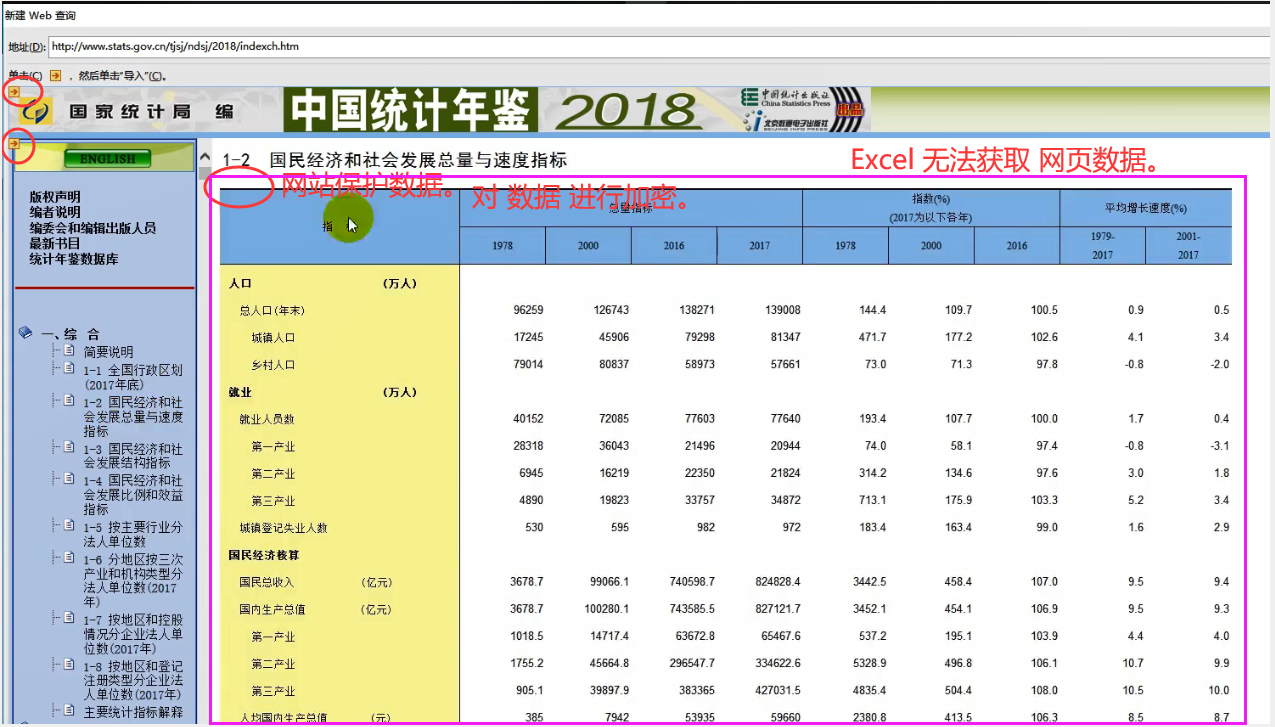Click inside the address URL field
This screenshot has height=727, width=1275.
(660, 46)
